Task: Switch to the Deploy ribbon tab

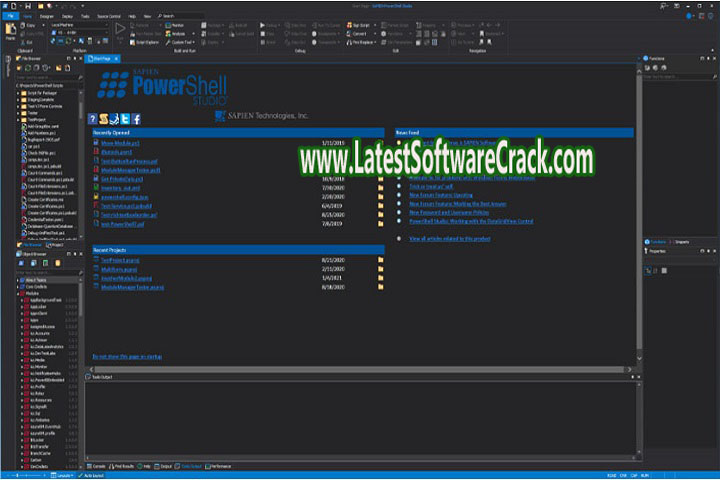Action: click(68, 16)
